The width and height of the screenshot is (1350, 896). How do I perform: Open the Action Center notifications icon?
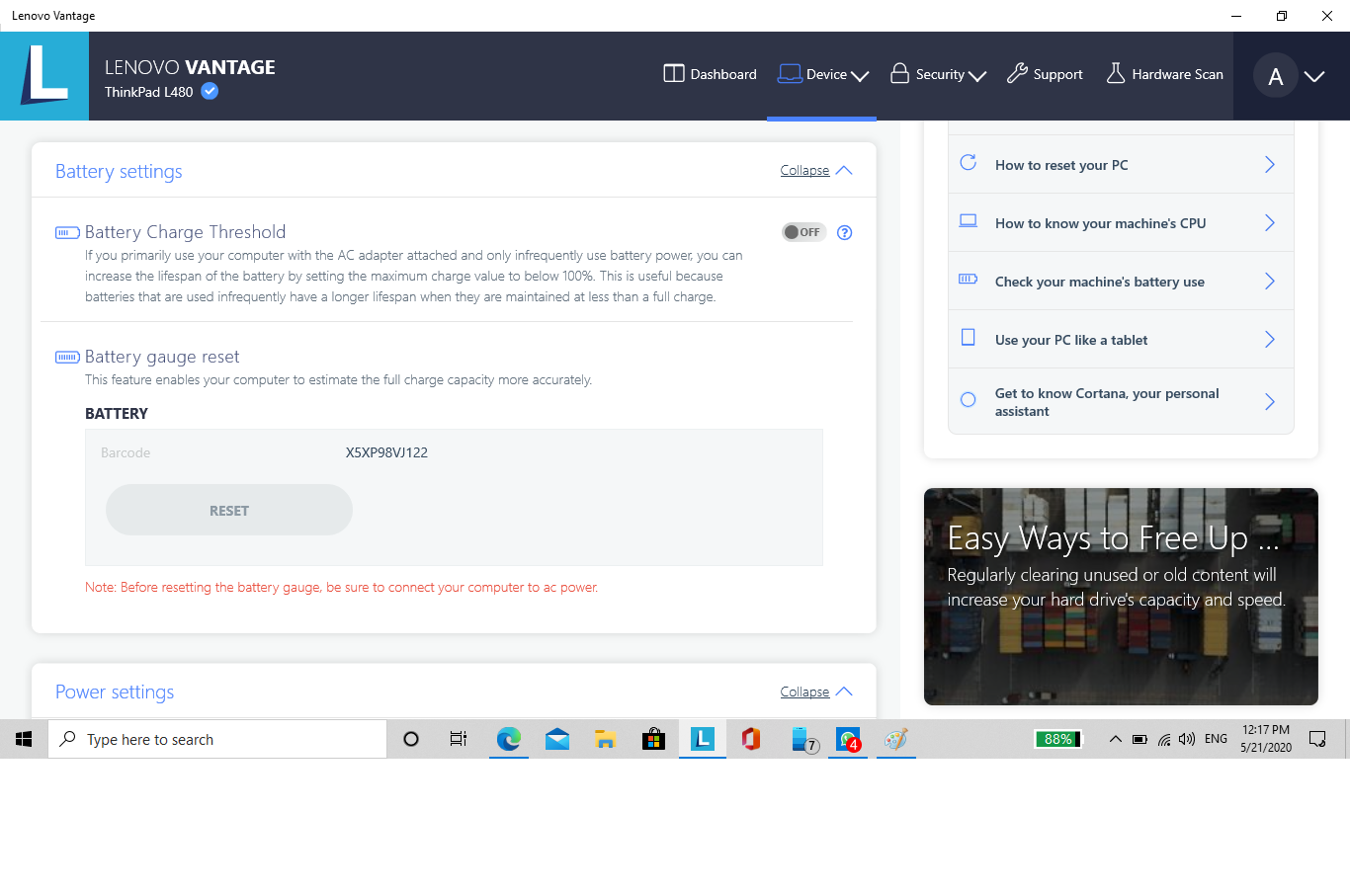(1317, 739)
